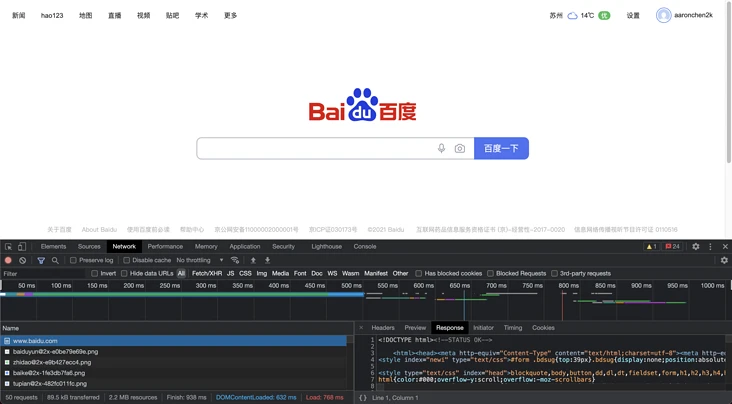
Task: Click the Baidu logo
Action: 362,105
